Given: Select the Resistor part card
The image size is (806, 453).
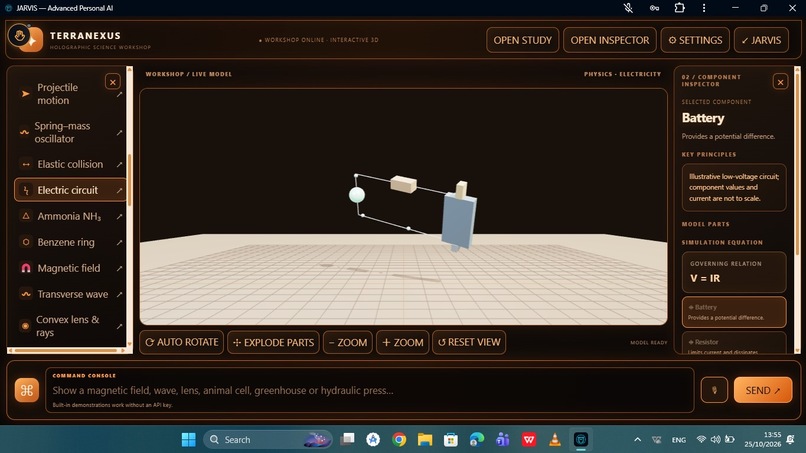Looking at the screenshot, I should [734, 343].
